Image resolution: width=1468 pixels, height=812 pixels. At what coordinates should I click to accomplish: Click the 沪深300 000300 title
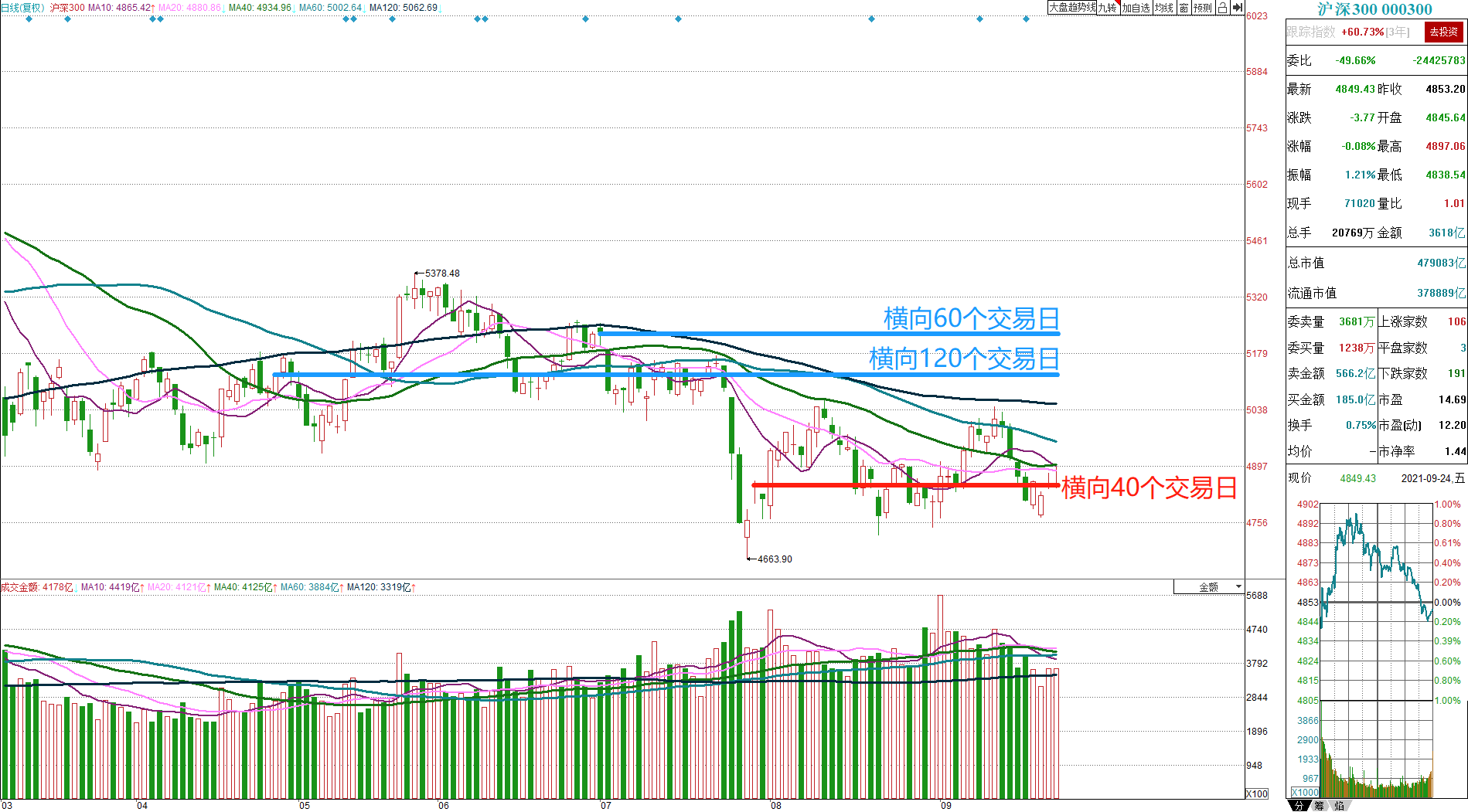point(1374,9)
